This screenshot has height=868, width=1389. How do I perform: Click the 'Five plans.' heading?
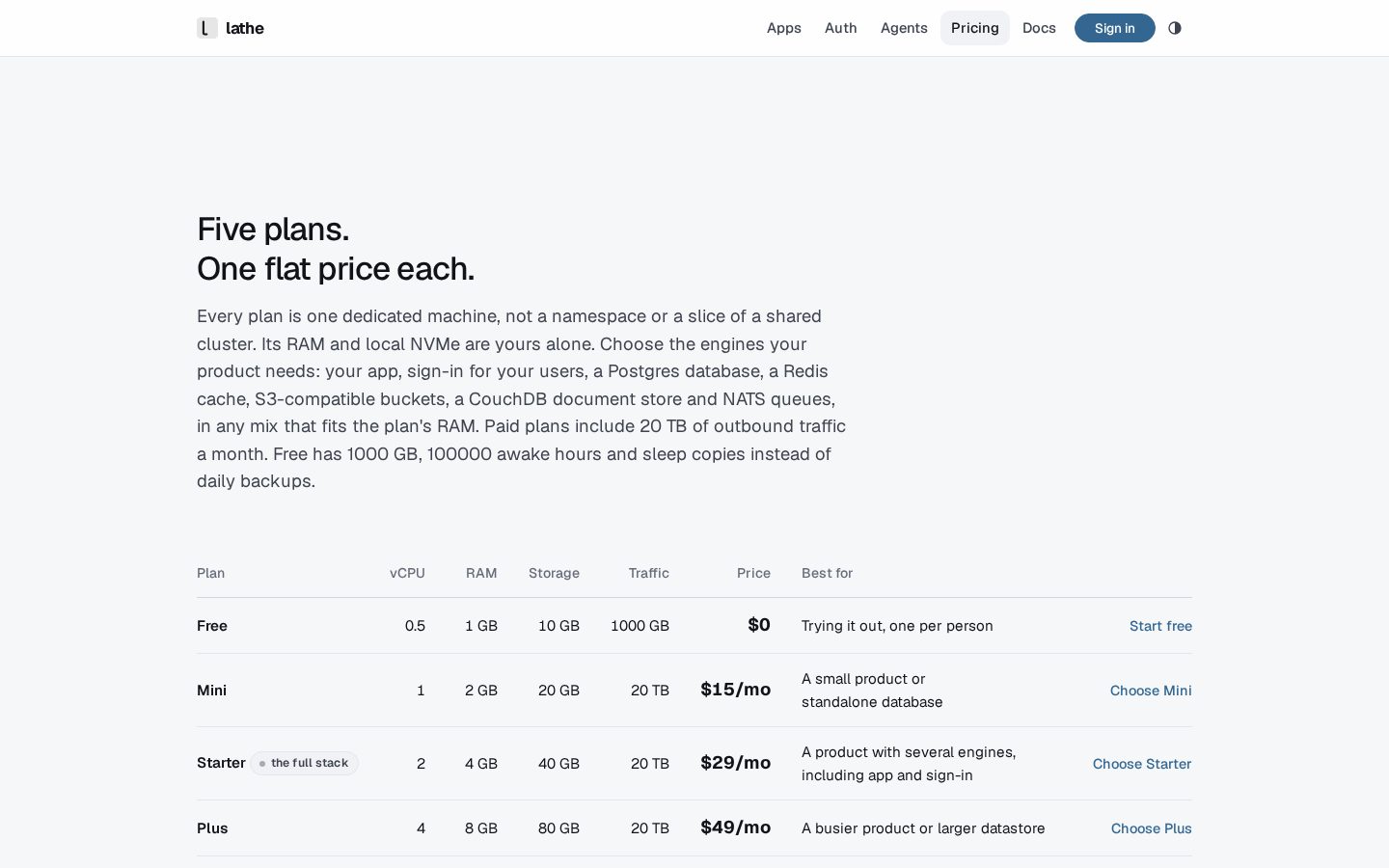pyautogui.click(x=273, y=230)
